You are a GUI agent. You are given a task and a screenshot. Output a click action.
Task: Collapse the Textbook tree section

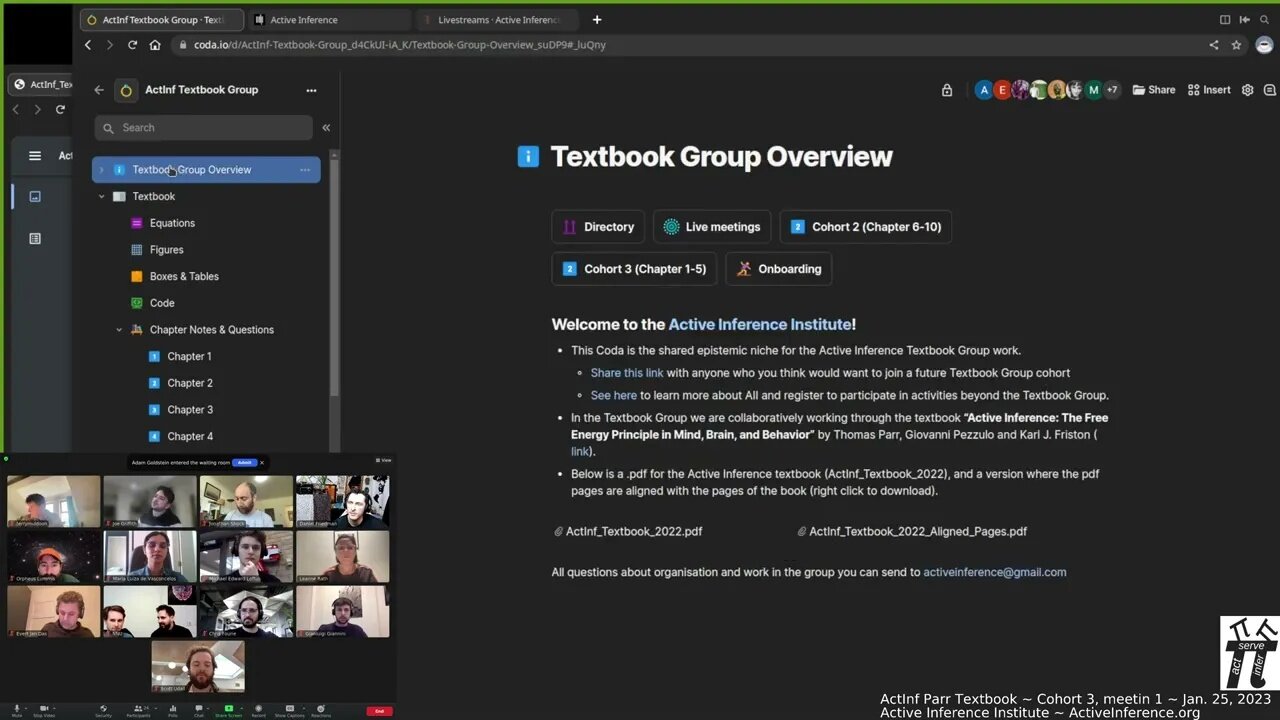point(101,197)
